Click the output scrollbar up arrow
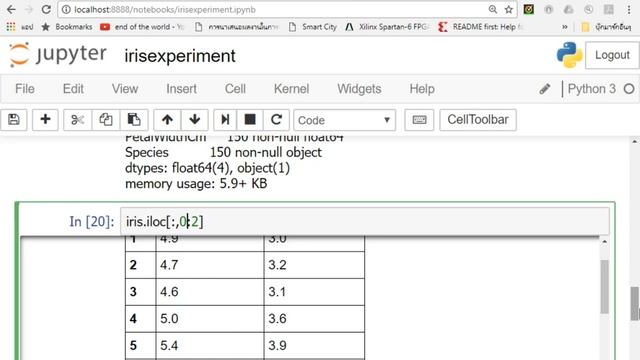 coord(604,242)
